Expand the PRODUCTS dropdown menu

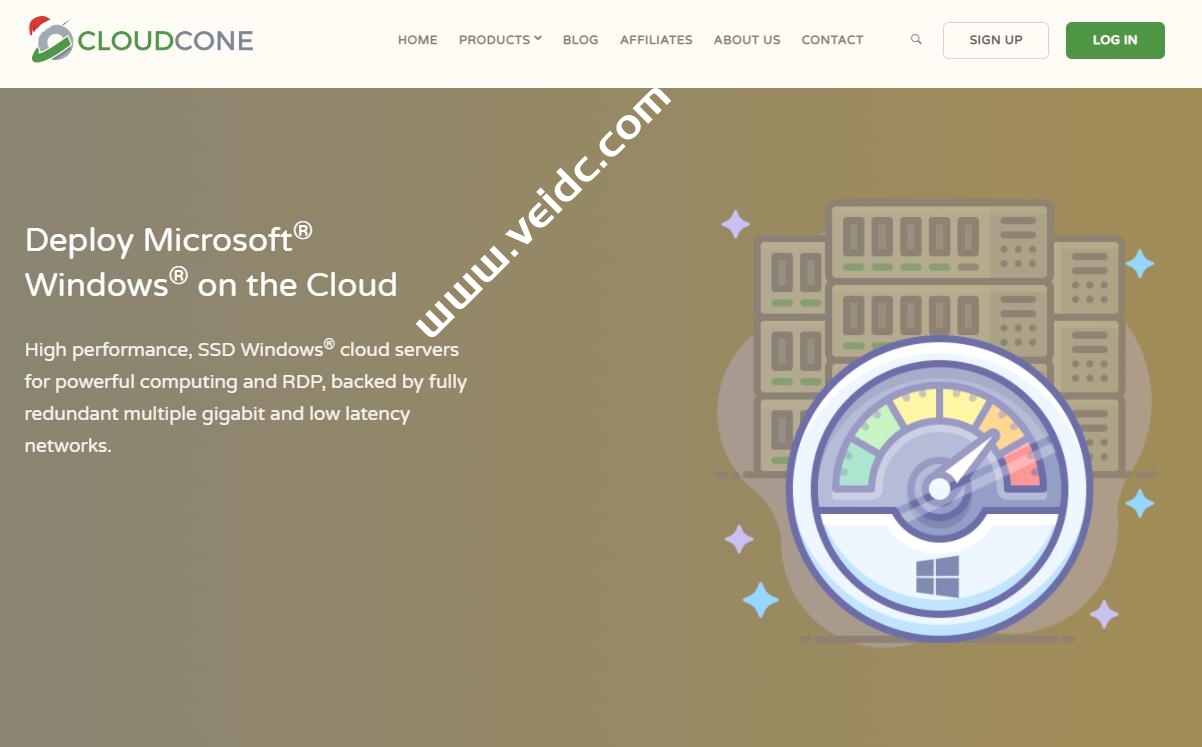click(x=494, y=40)
